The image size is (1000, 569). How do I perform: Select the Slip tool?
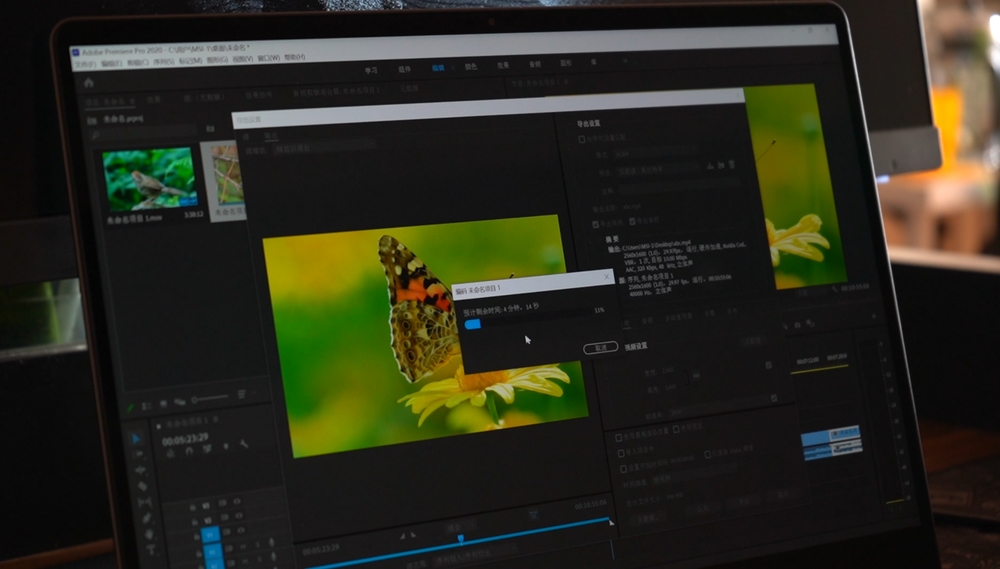click(x=145, y=502)
